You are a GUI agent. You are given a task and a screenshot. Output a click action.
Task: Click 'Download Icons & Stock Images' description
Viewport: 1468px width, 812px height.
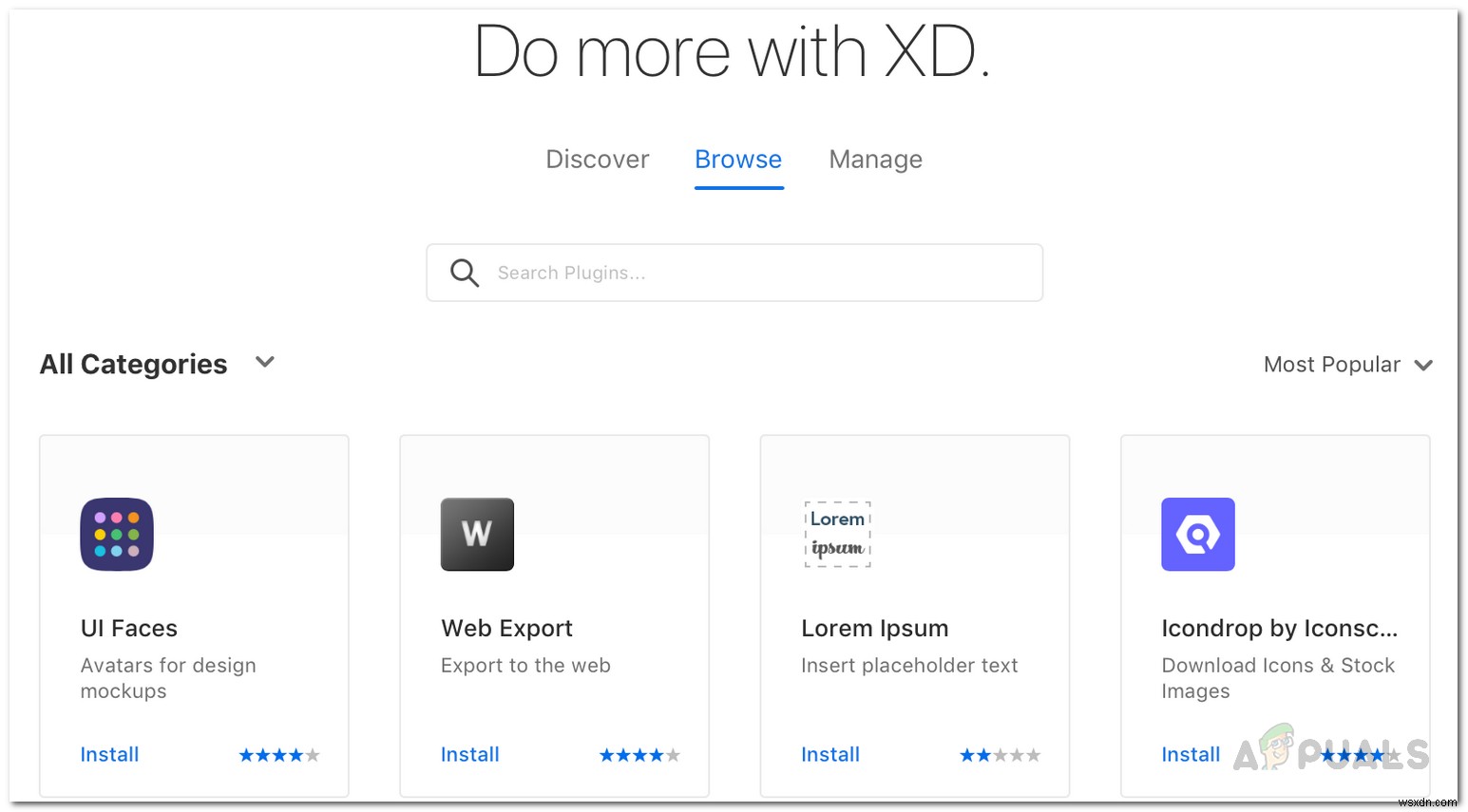tap(1278, 678)
